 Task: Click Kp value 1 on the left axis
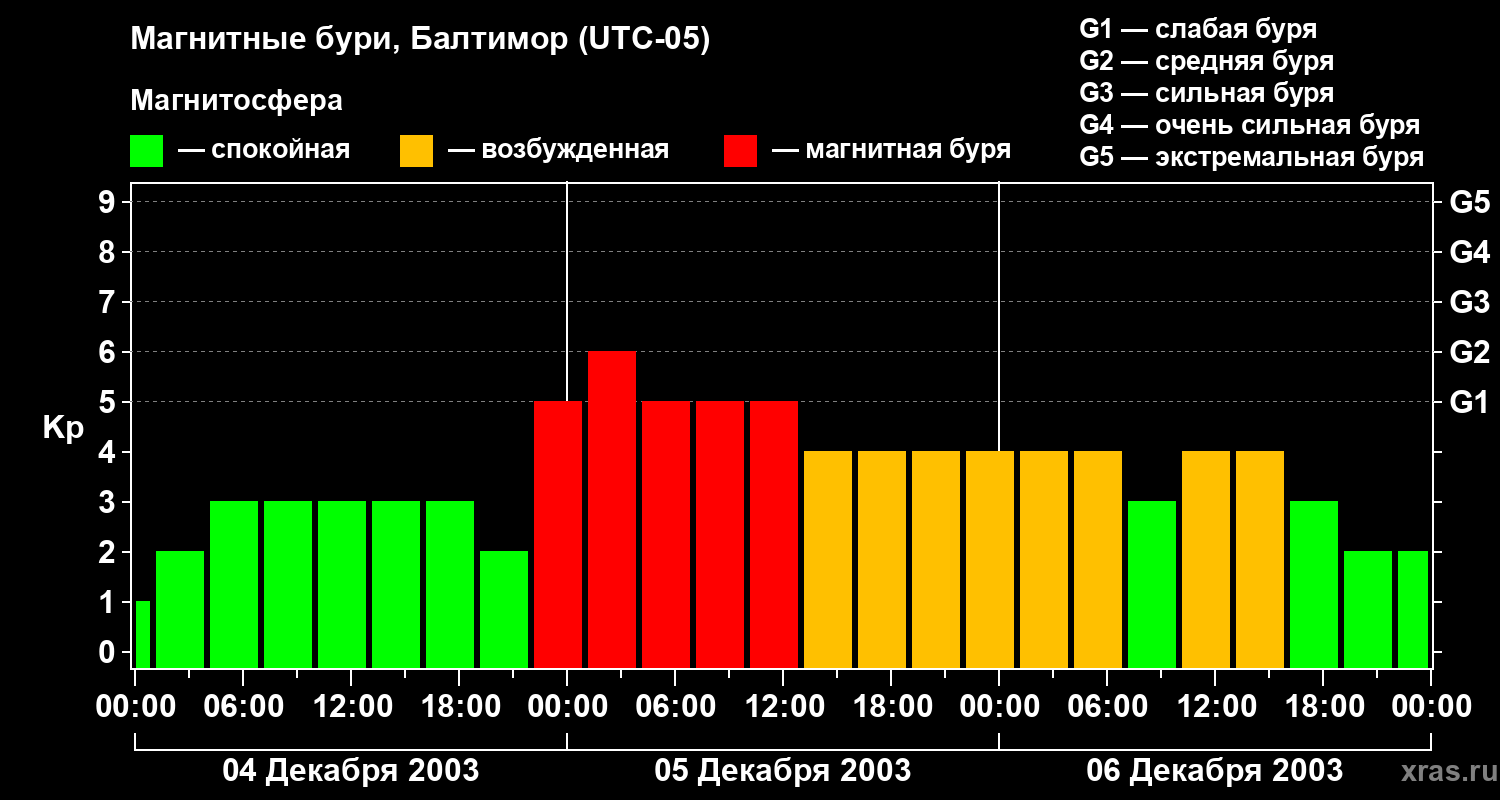pyautogui.click(x=109, y=602)
